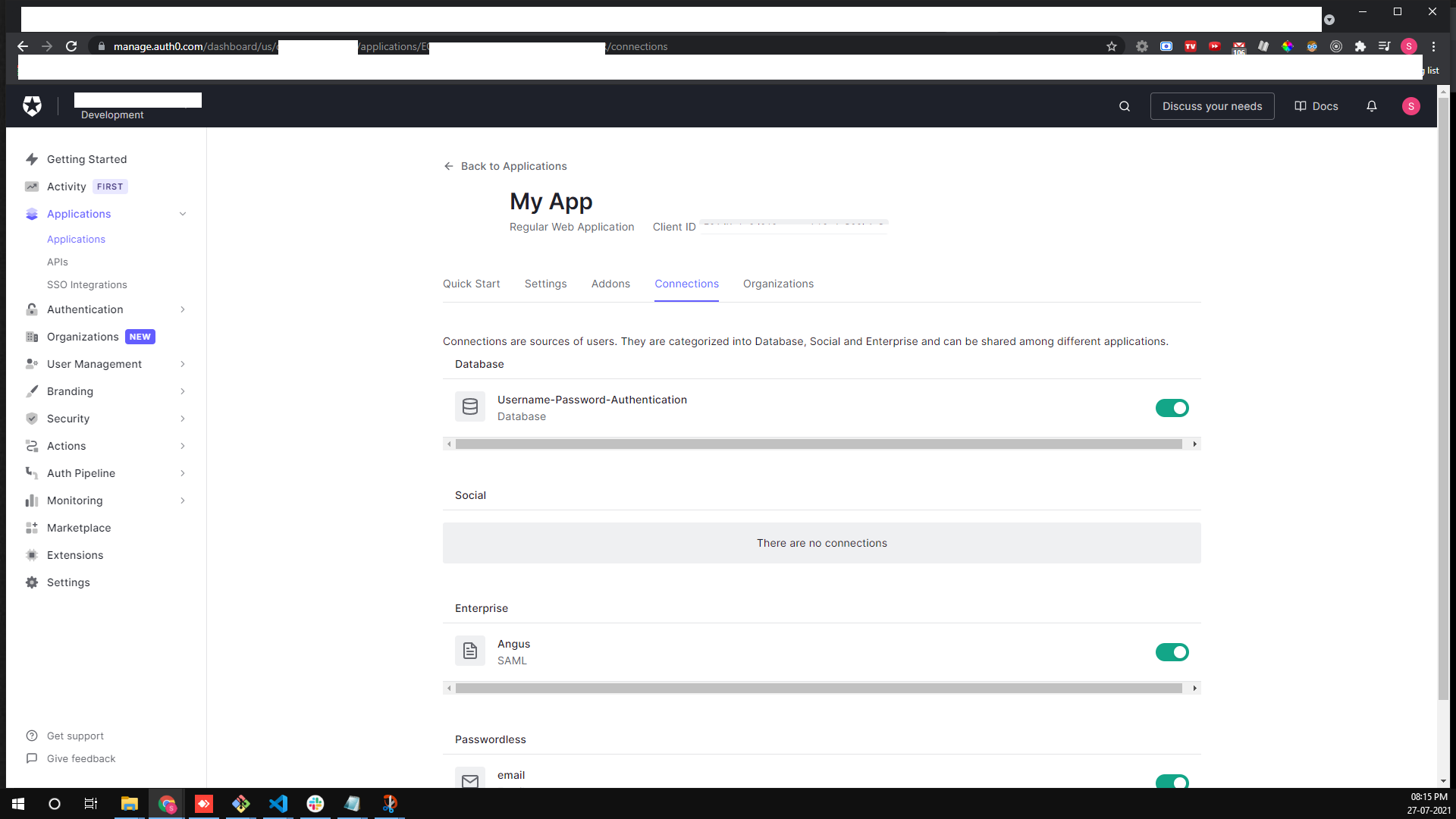
Task: Open the search magnifier icon
Action: click(1125, 106)
